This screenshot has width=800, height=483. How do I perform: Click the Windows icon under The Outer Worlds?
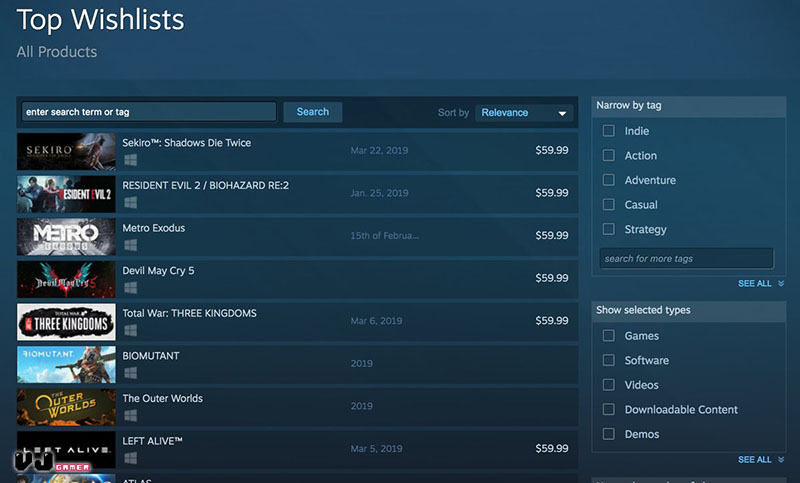pos(131,416)
